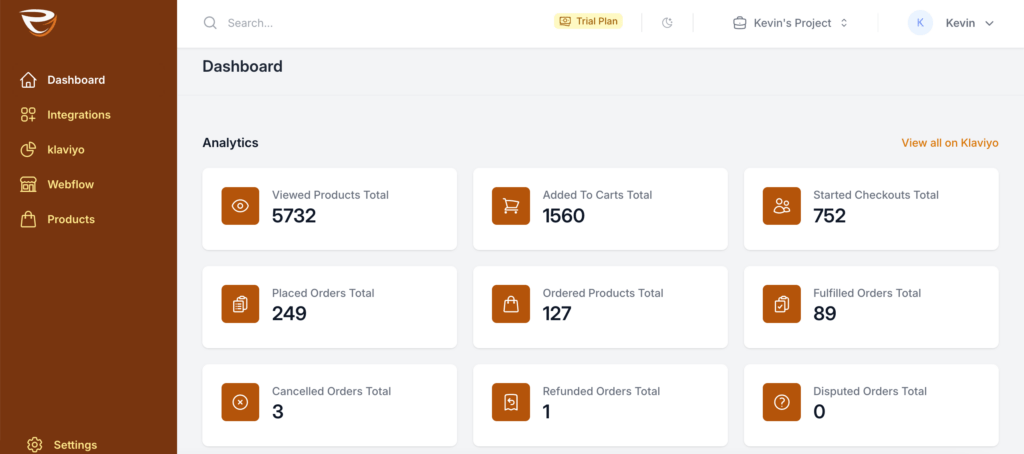
Task: Click the users icon on Started Checkouts card
Action: coord(782,206)
